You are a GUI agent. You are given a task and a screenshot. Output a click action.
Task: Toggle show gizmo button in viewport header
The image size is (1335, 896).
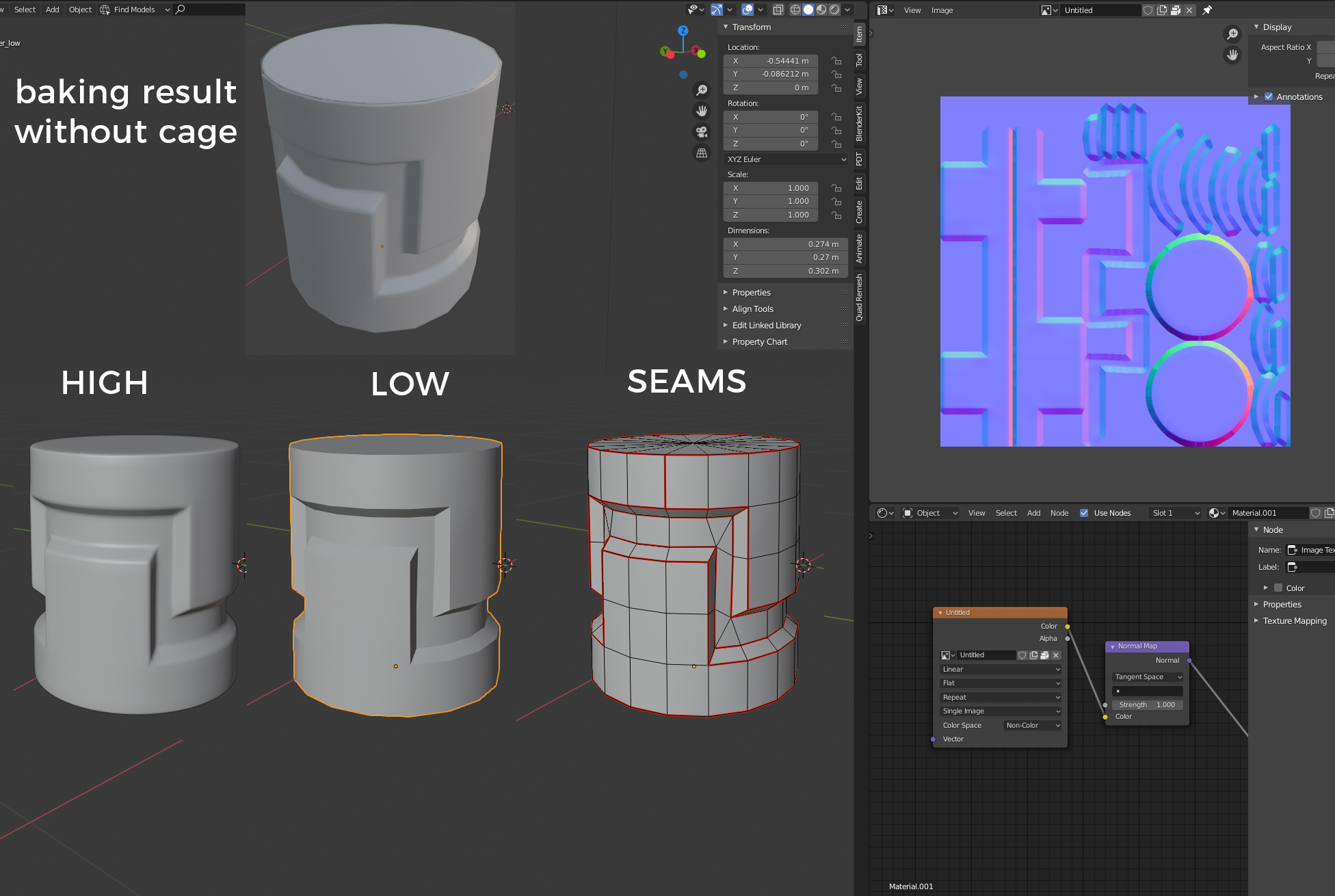717,10
